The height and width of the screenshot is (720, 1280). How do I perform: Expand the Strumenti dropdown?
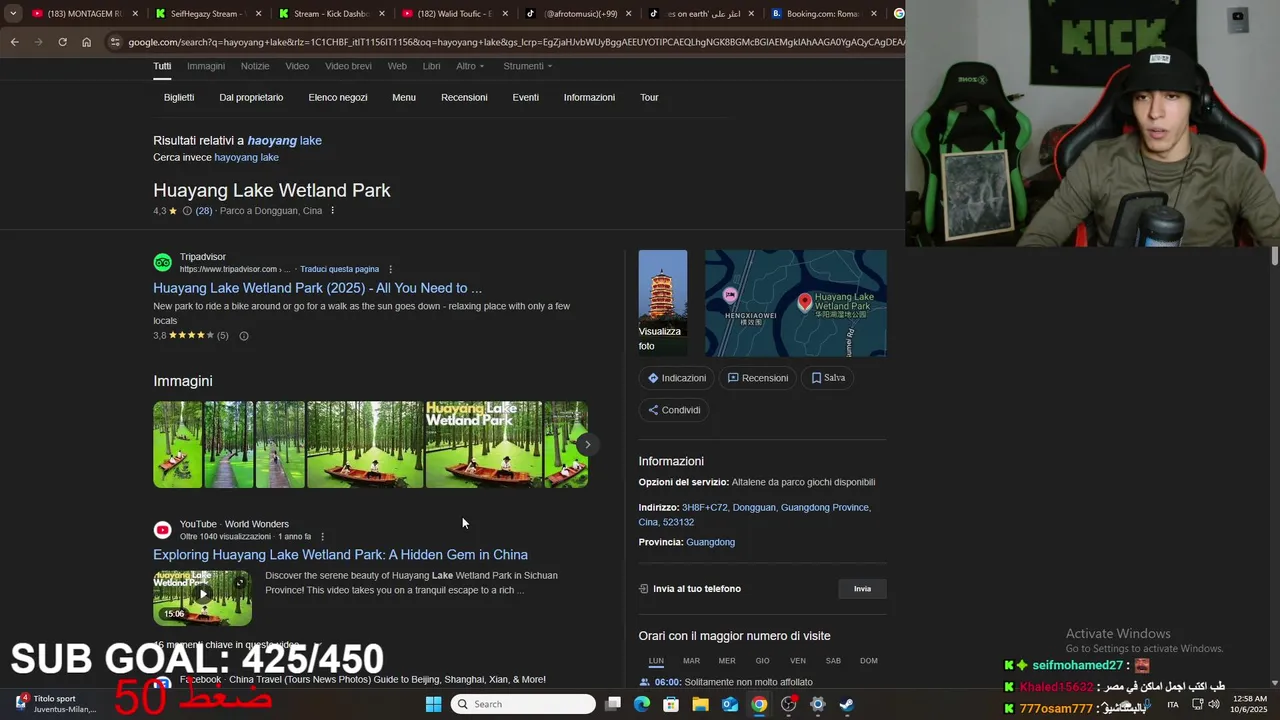pos(527,66)
